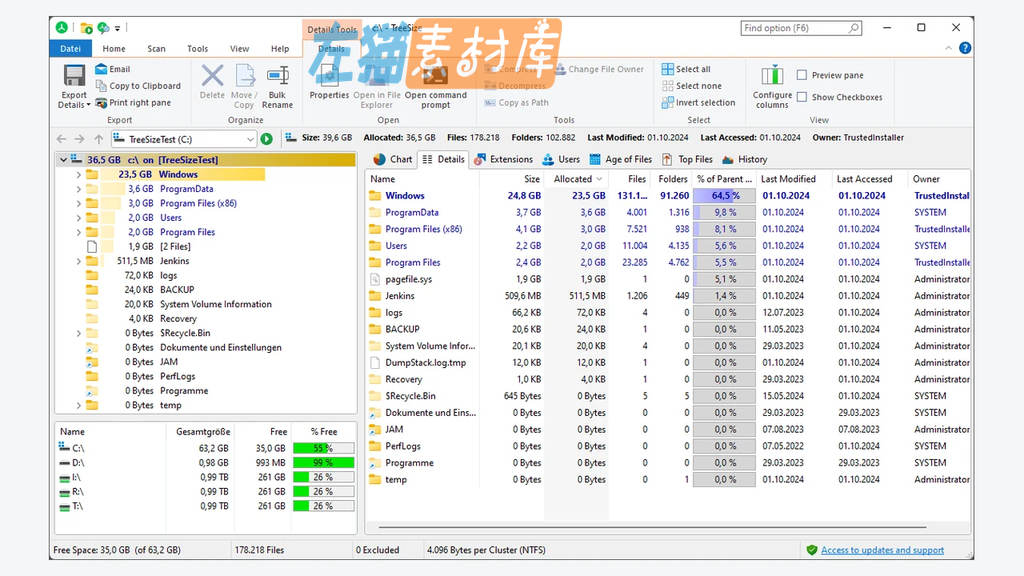Click the Export Details icon
This screenshot has width=1024, height=576.
point(74,76)
